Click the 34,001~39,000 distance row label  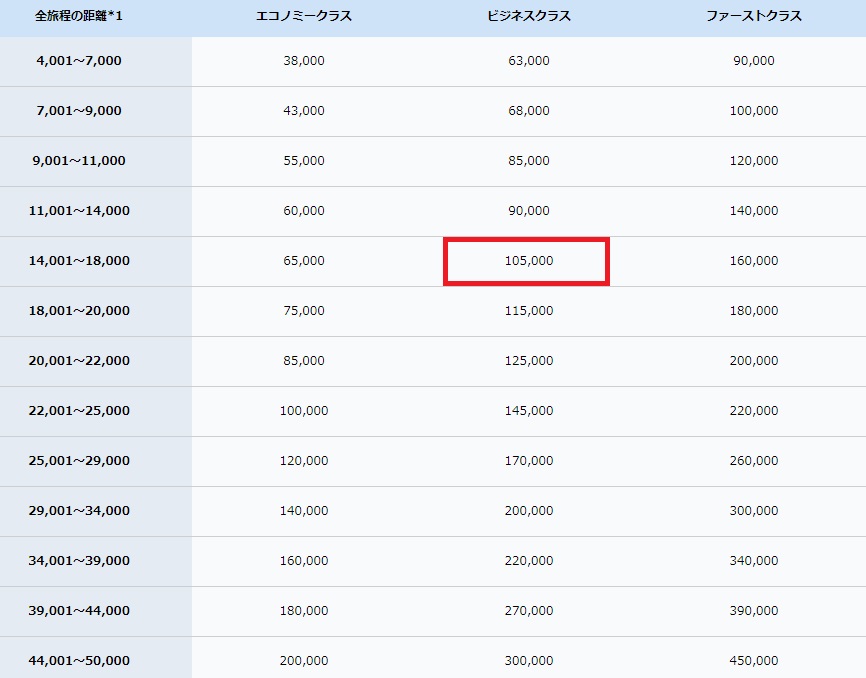click(79, 560)
